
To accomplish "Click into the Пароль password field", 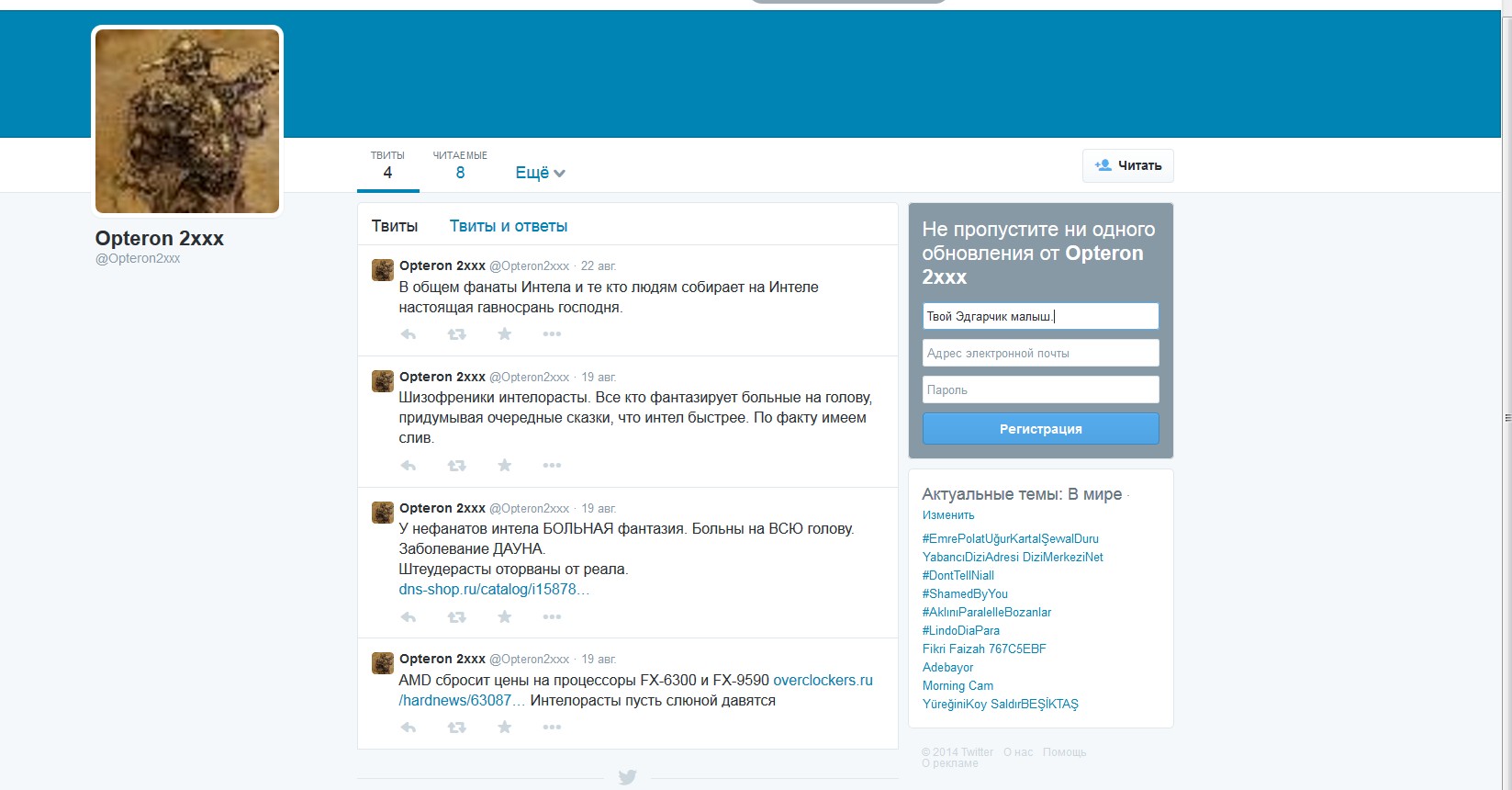I will [1040, 389].
